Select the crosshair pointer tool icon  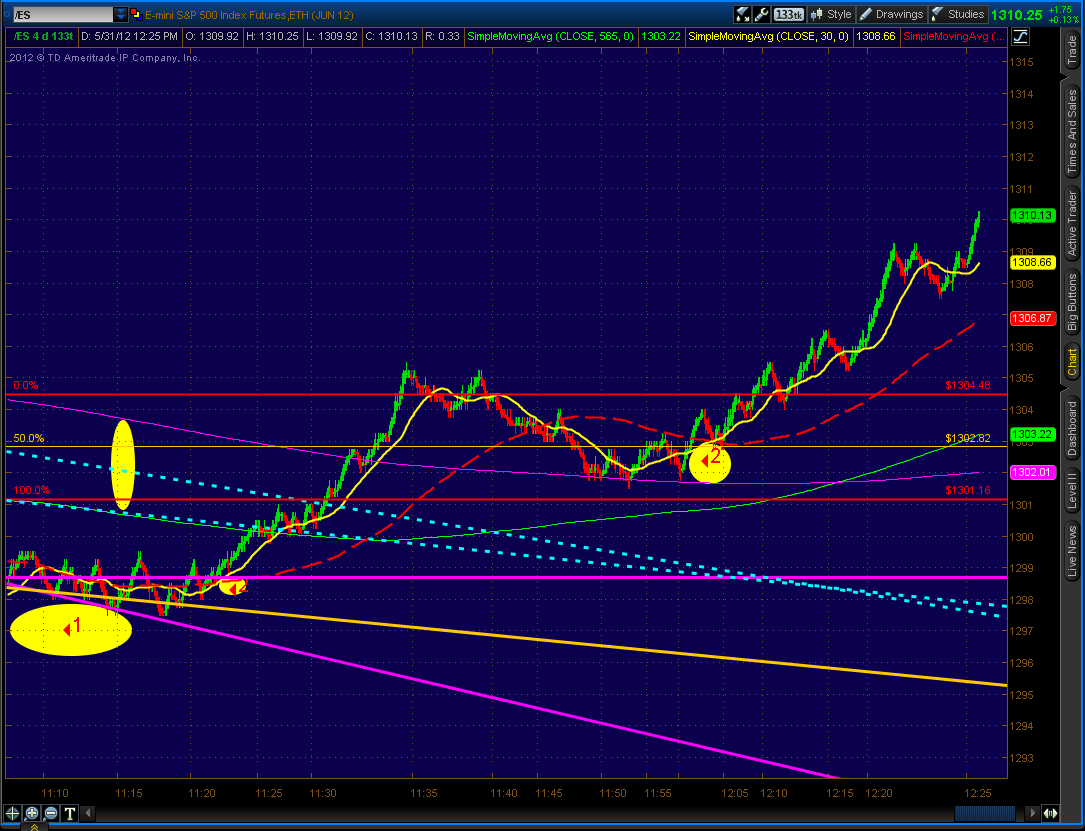pyautogui.click(x=12, y=814)
